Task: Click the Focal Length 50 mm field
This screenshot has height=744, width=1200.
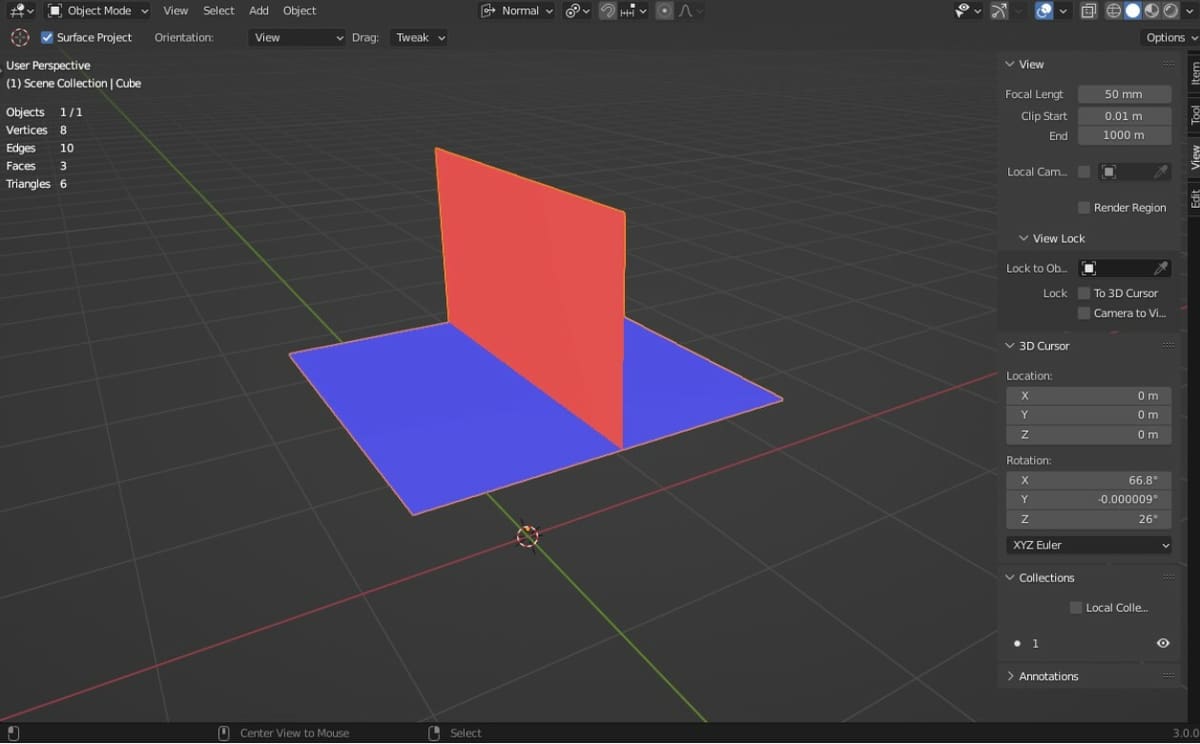Action: [1124, 94]
